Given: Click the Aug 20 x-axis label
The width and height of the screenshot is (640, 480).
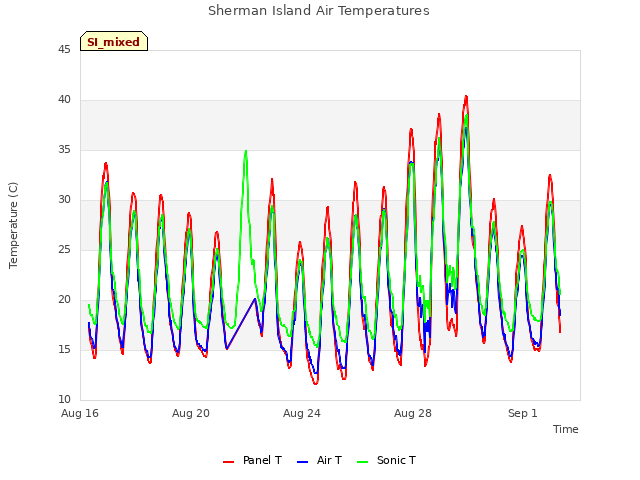Looking at the screenshot, I should [191, 413].
